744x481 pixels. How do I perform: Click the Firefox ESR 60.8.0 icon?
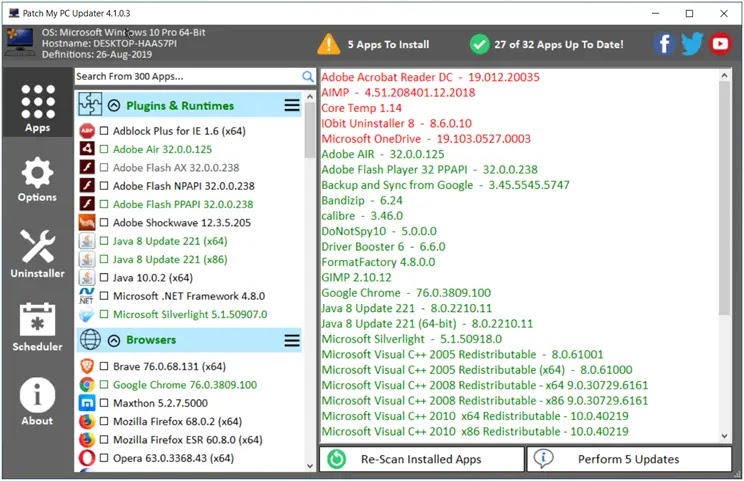[87, 440]
